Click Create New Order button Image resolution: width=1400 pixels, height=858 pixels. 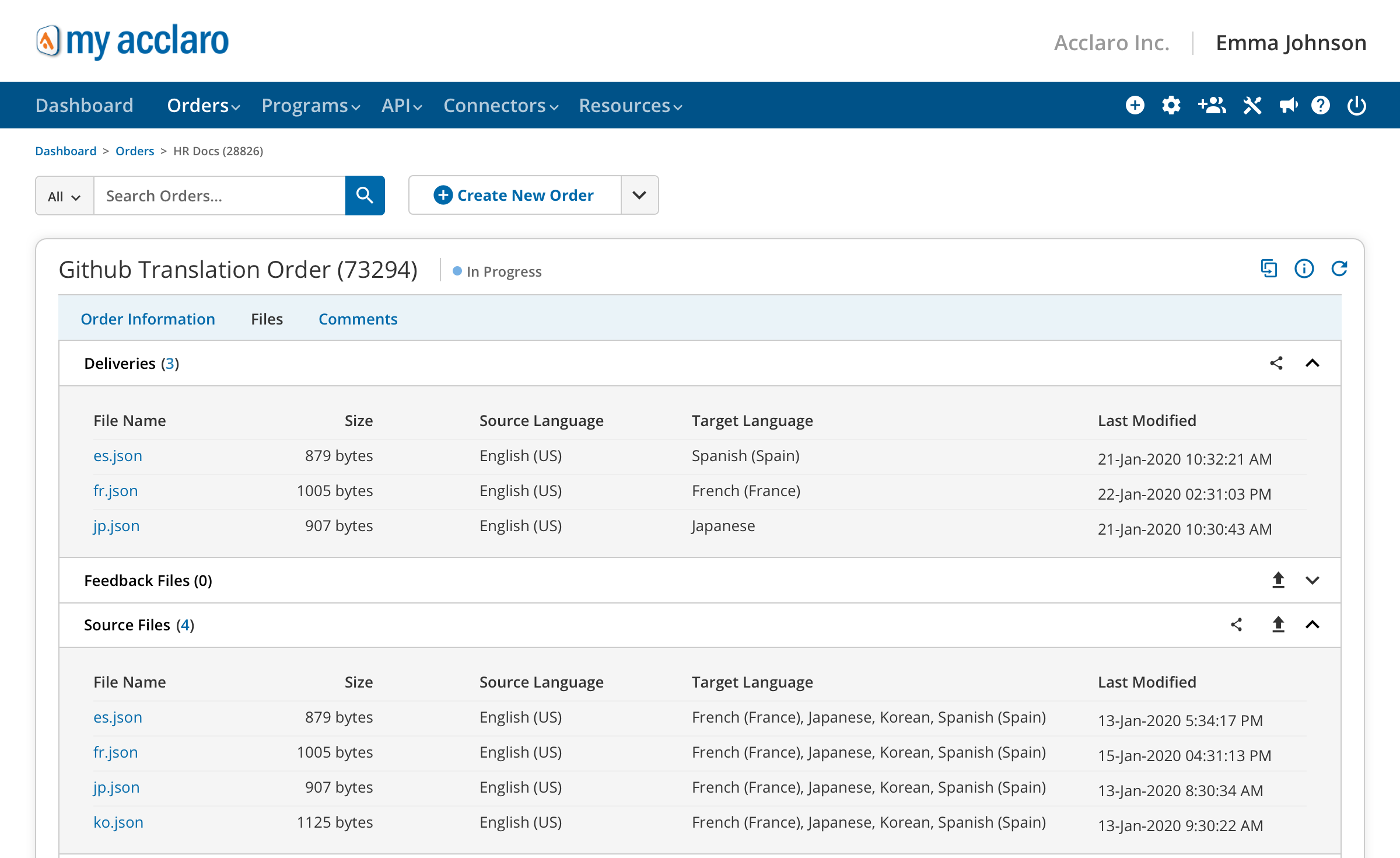click(x=515, y=195)
